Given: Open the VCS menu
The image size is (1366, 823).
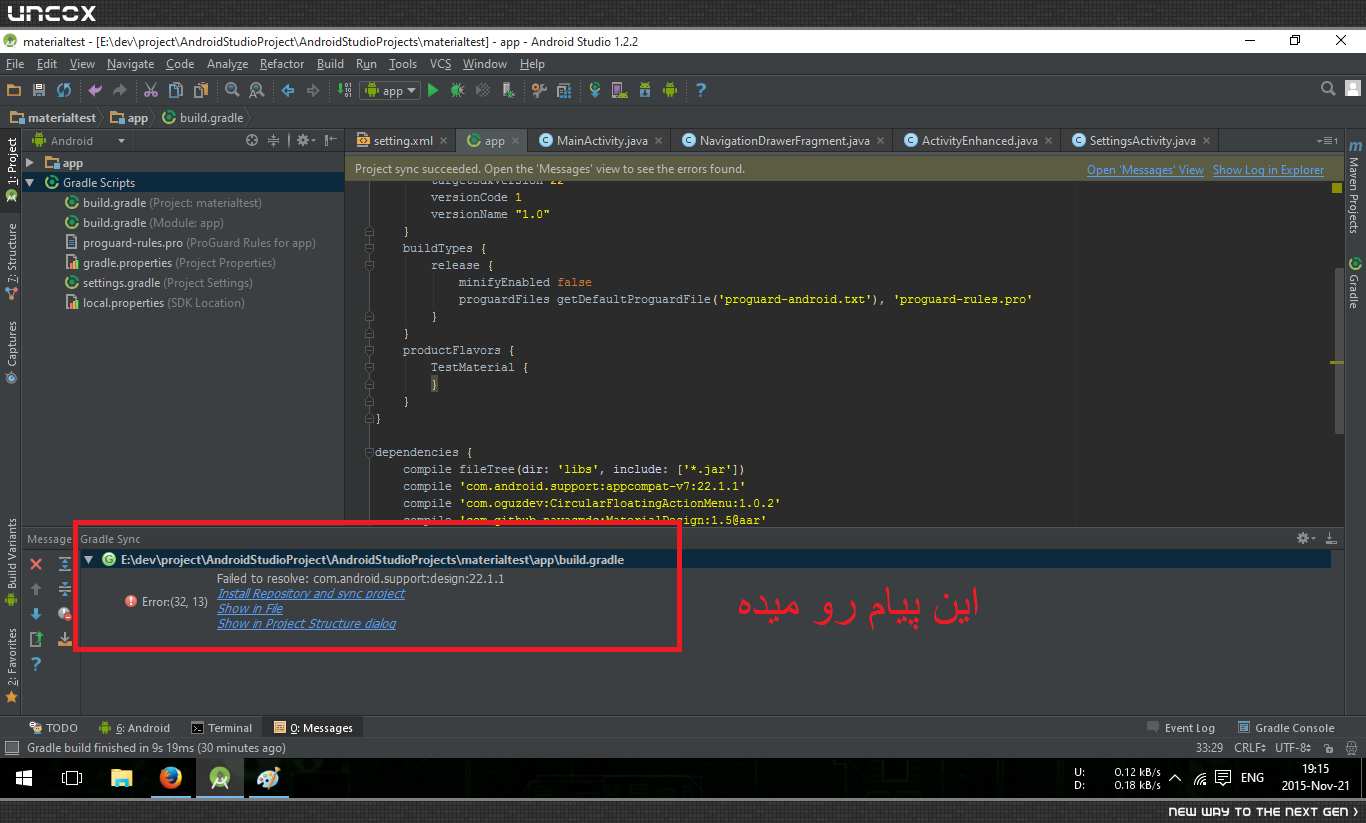Looking at the screenshot, I should [440, 64].
